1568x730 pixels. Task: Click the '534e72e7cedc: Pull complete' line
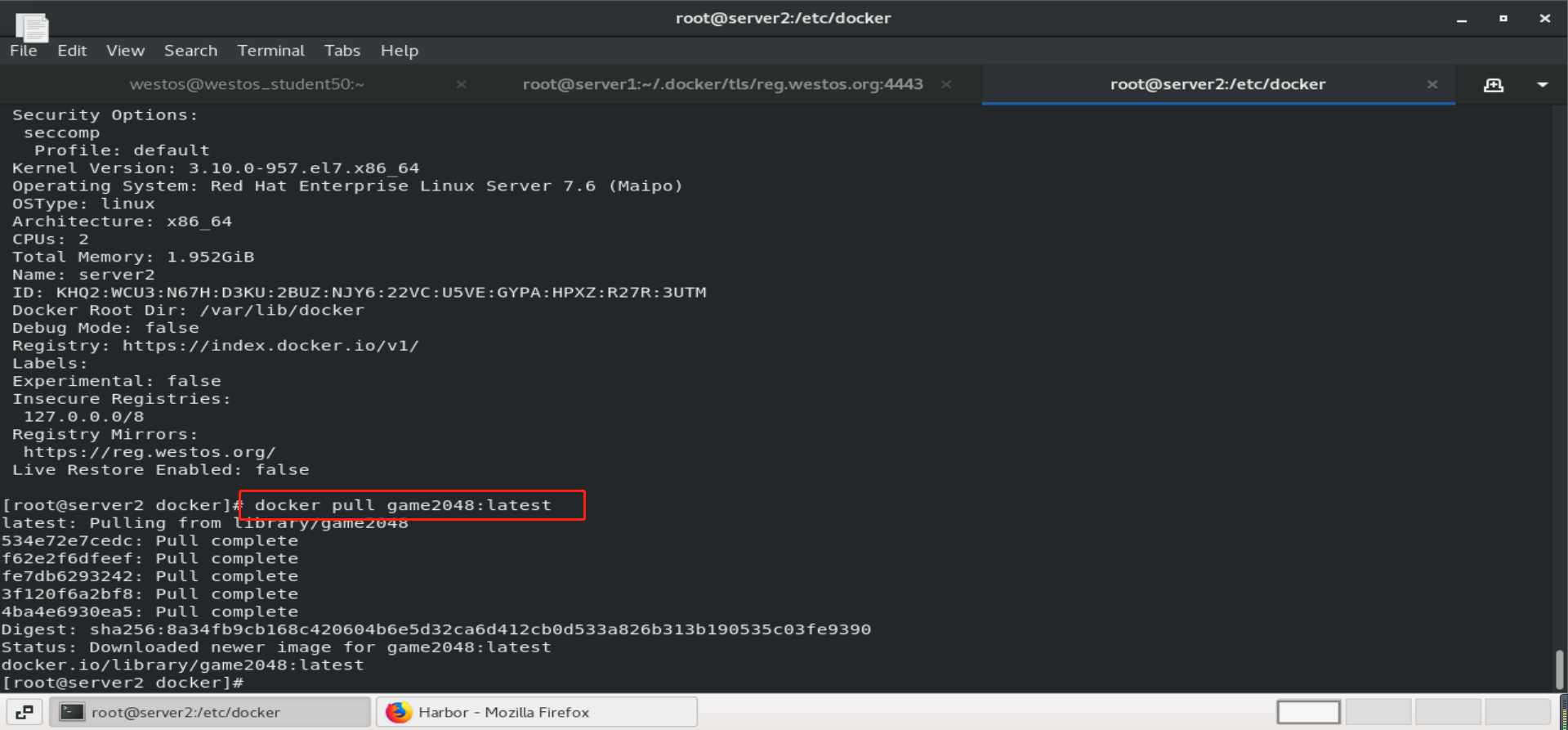click(150, 541)
